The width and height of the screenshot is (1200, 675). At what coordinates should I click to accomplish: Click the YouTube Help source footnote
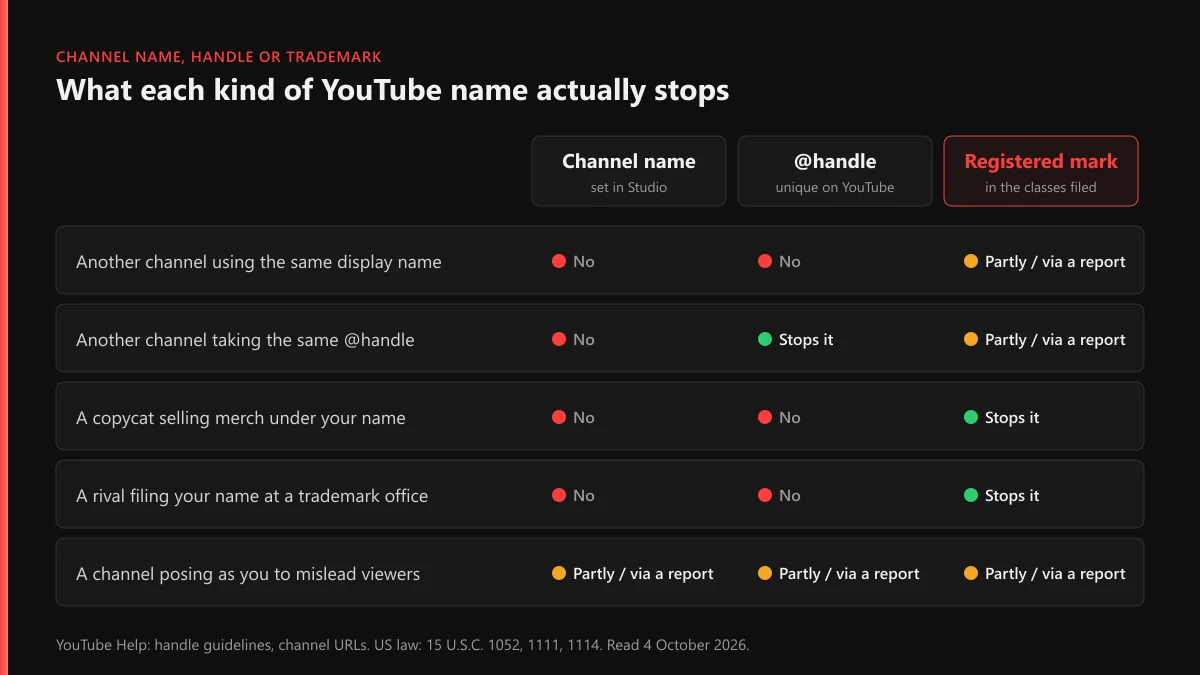402,645
